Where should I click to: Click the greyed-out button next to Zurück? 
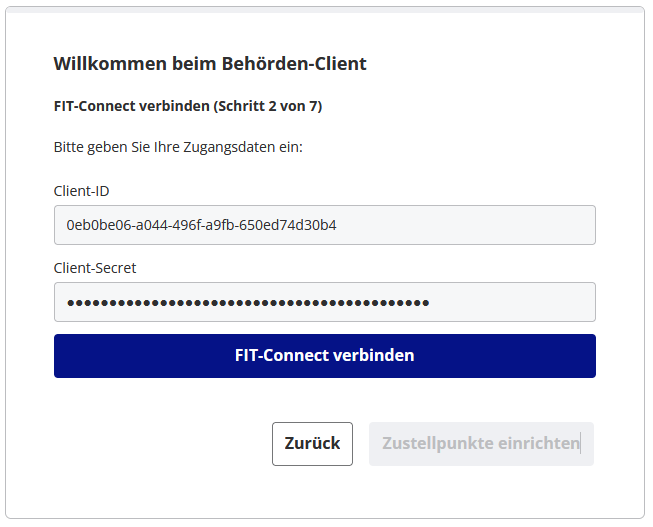click(481, 444)
